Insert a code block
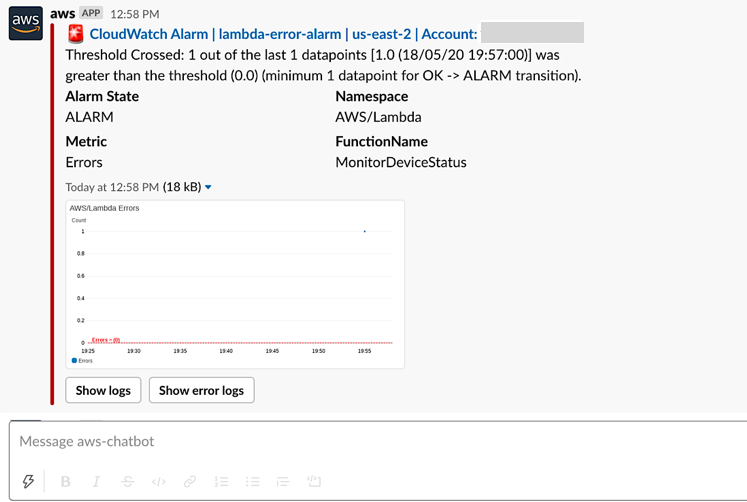Image resolution: width=747 pixels, height=502 pixels. point(314,482)
